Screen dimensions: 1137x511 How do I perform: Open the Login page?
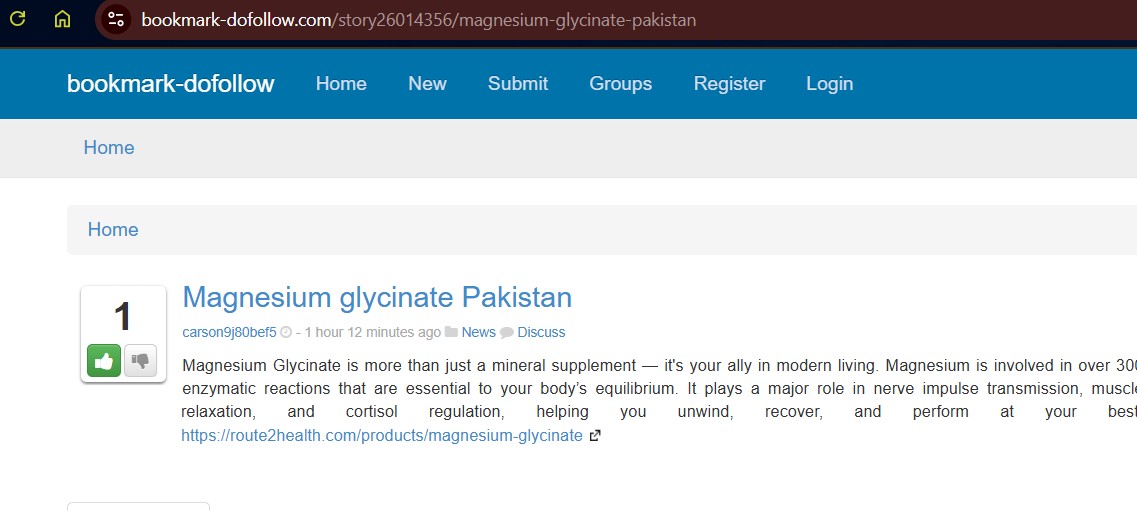point(829,84)
